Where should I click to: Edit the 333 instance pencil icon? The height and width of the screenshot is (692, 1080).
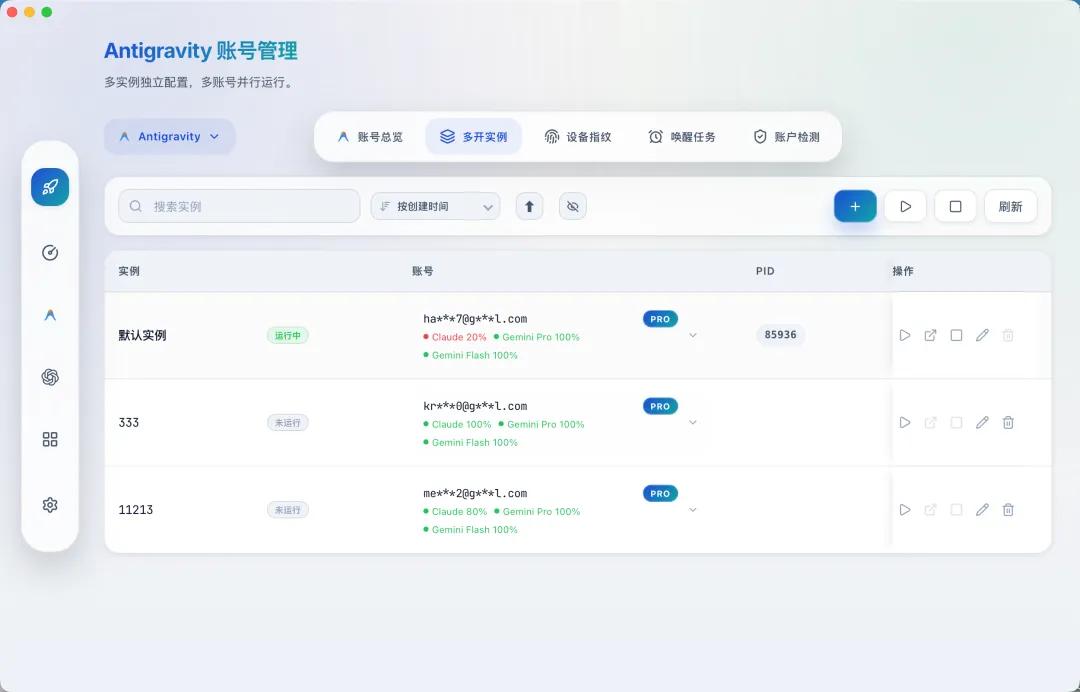[982, 423]
